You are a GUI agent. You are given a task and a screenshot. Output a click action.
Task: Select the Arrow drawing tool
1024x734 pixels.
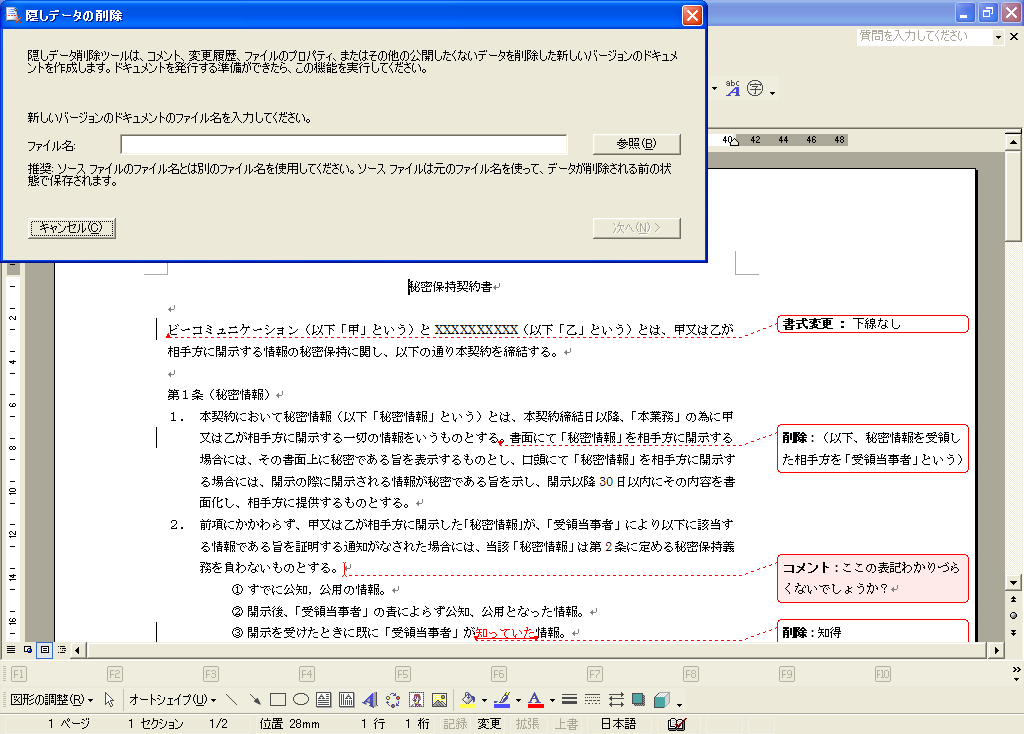[255, 700]
